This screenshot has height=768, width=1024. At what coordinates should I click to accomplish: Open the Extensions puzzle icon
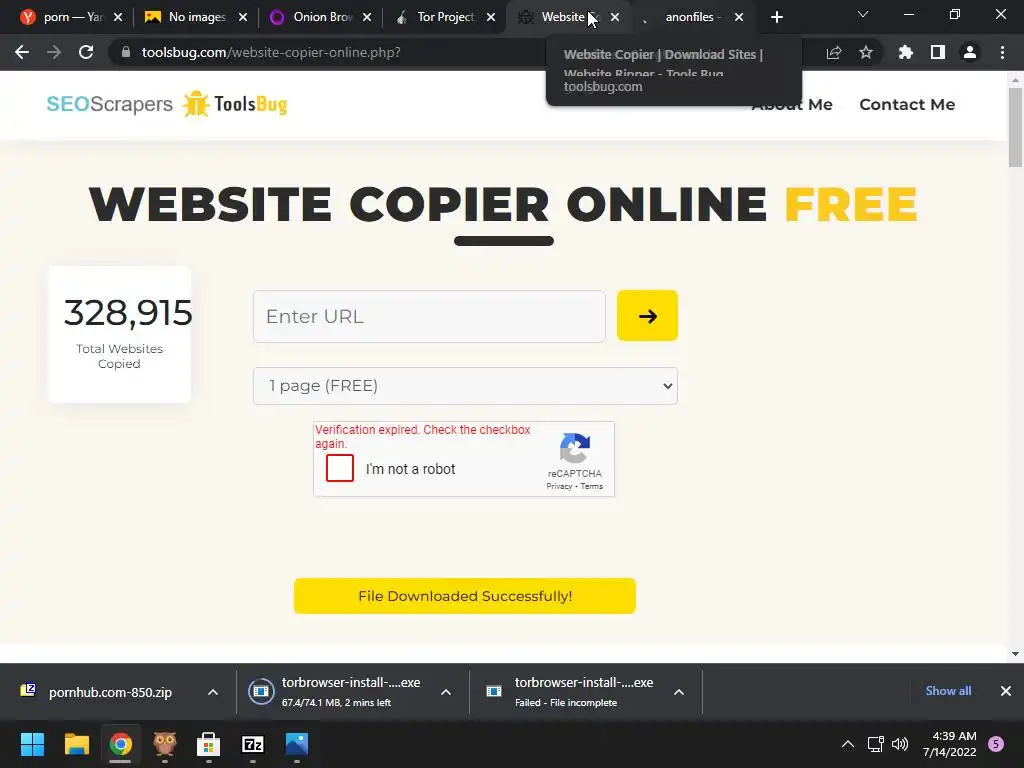906,52
